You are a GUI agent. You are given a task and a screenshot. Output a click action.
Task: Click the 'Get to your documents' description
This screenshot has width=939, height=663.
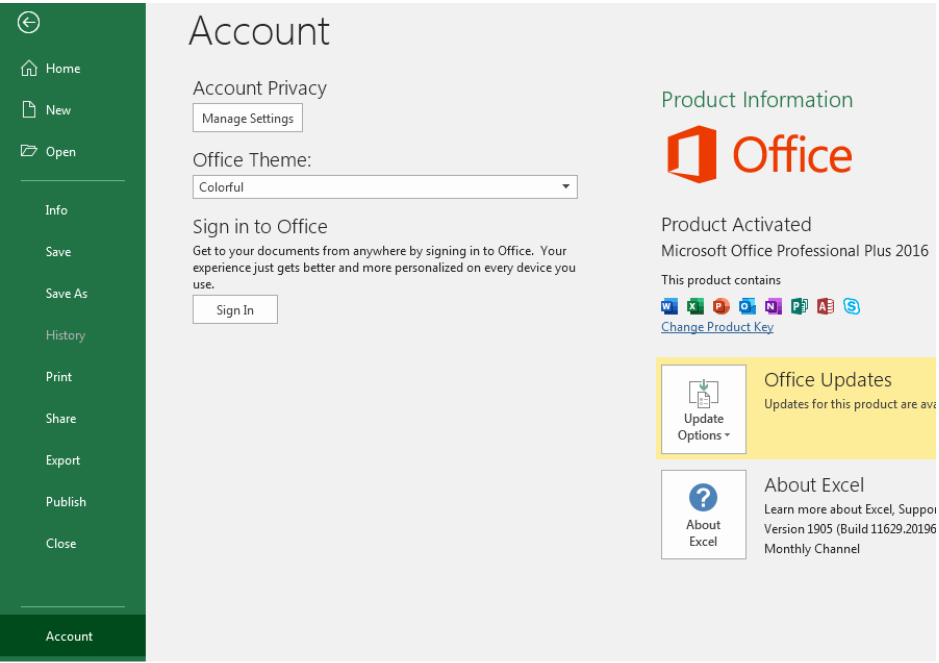click(384, 267)
